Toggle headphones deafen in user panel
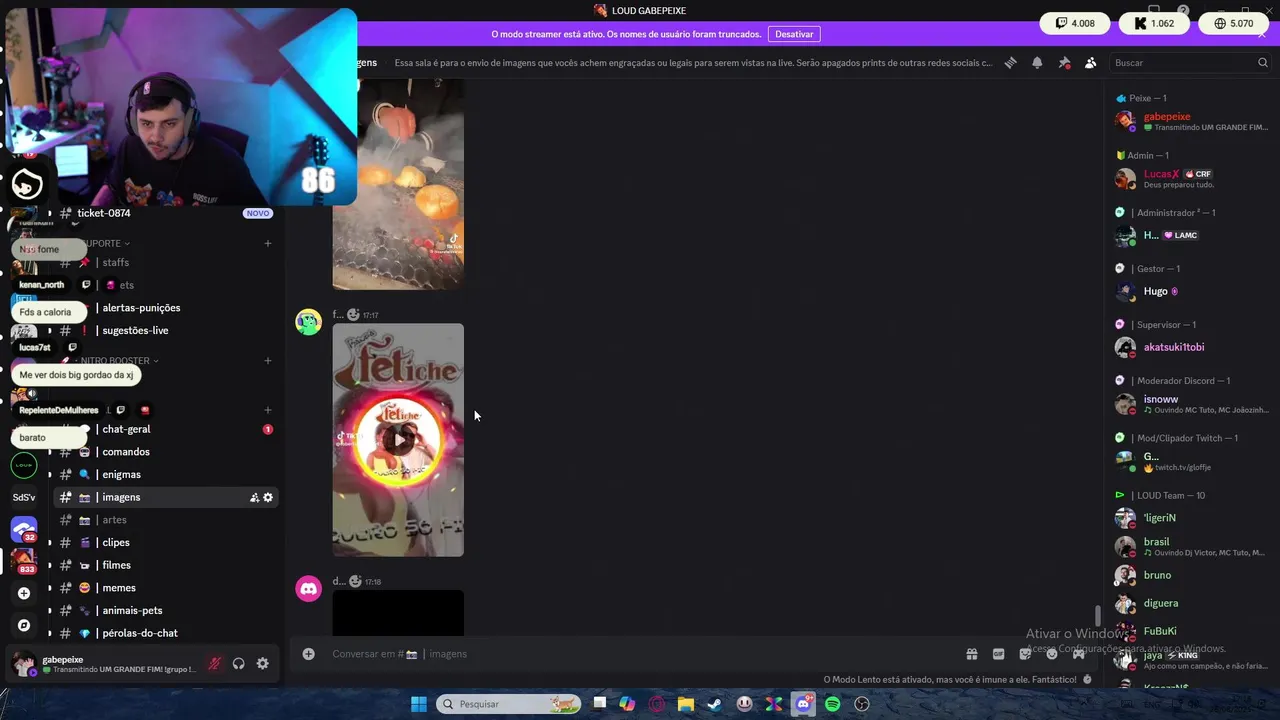 239,663
